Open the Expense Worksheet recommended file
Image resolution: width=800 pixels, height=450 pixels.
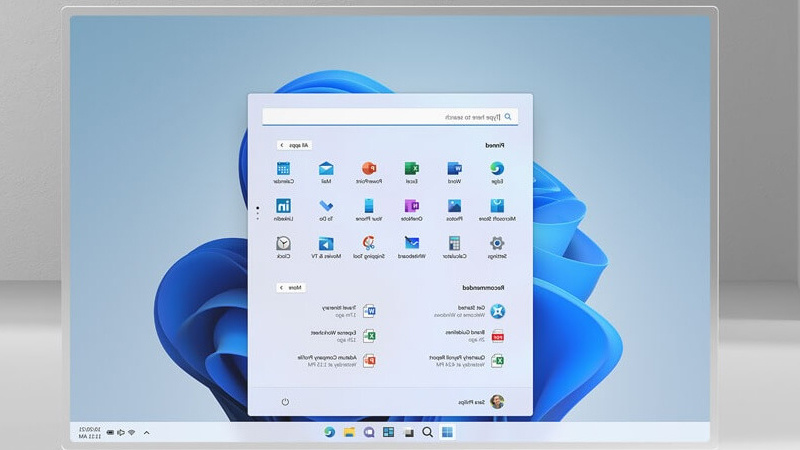tap(343, 336)
